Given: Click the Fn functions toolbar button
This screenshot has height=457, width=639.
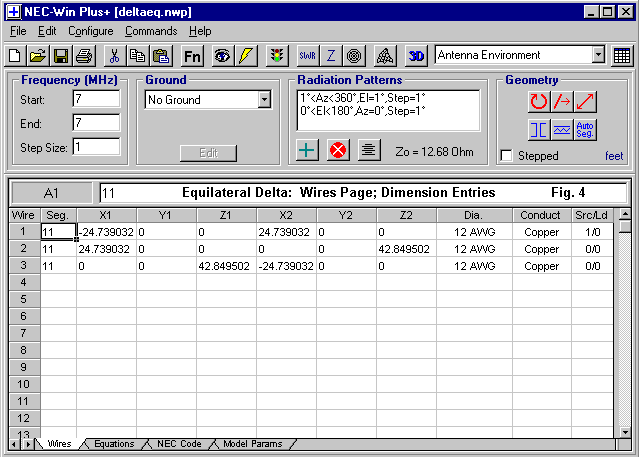Looking at the screenshot, I should pyautogui.click(x=192, y=55).
